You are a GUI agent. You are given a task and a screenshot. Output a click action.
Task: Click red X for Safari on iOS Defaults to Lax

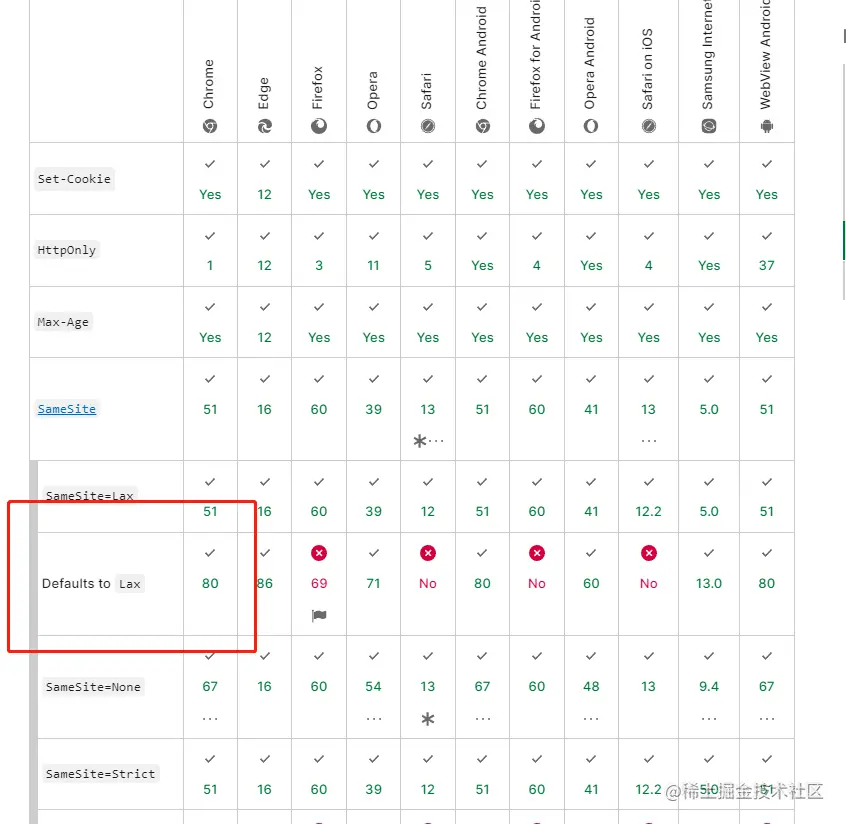pos(649,553)
